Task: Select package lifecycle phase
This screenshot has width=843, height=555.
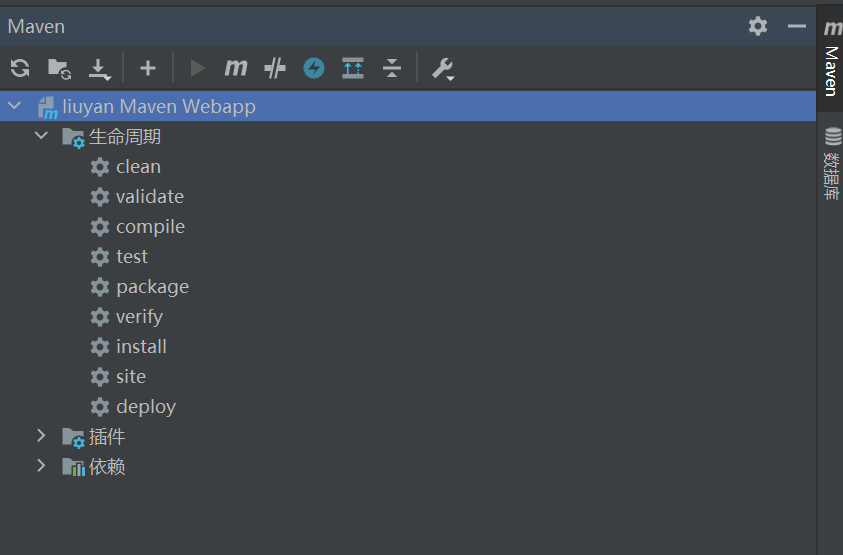Action: click(153, 287)
